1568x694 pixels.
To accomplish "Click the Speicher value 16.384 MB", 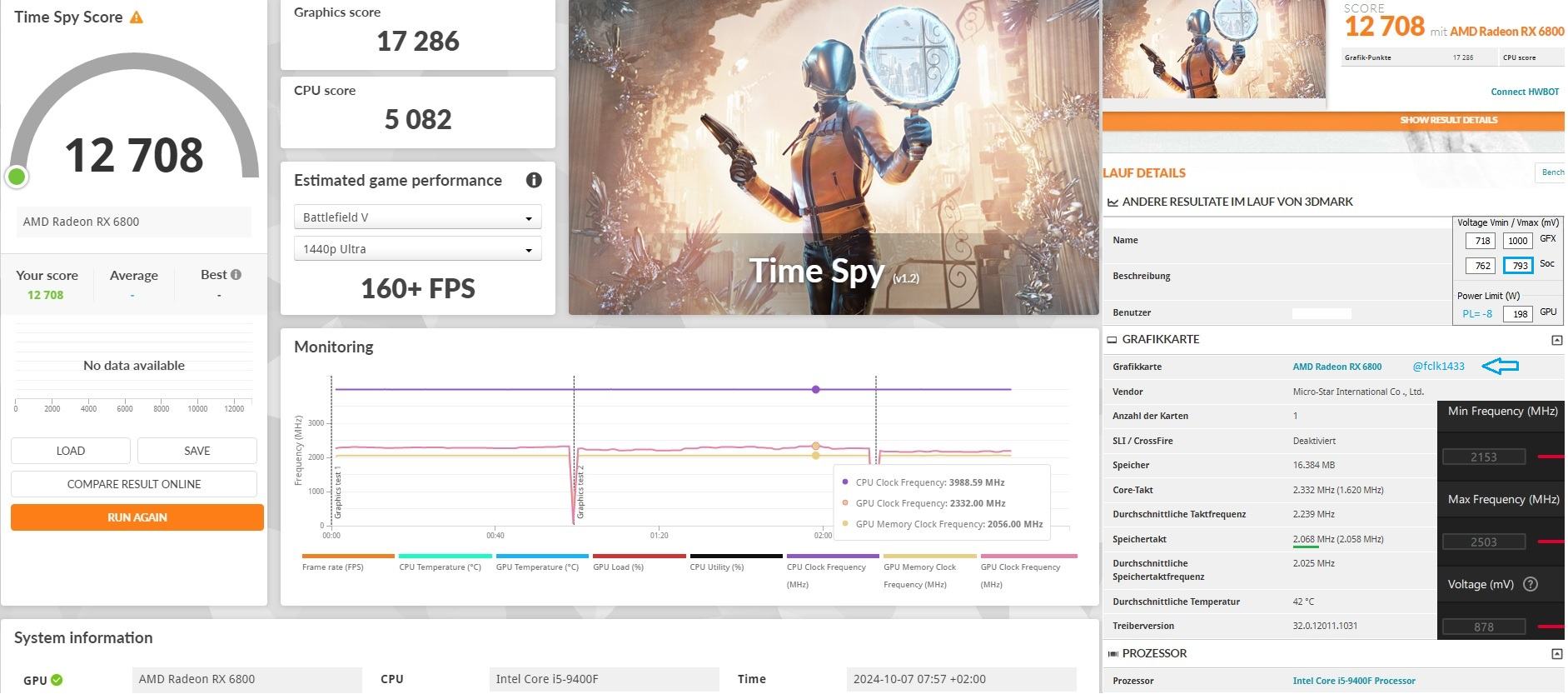I will 1316,465.
